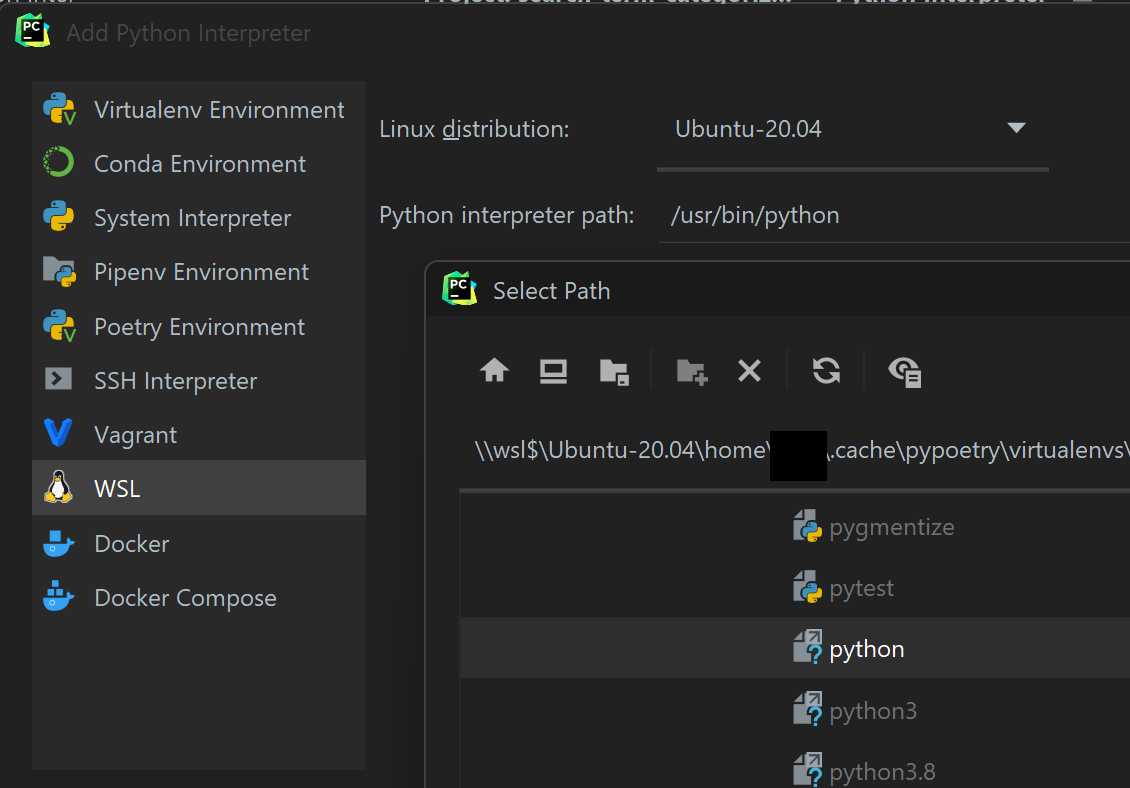Image resolution: width=1130 pixels, height=788 pixels.
Task: Click the Project directory toolbar icon
Action: 614,372
